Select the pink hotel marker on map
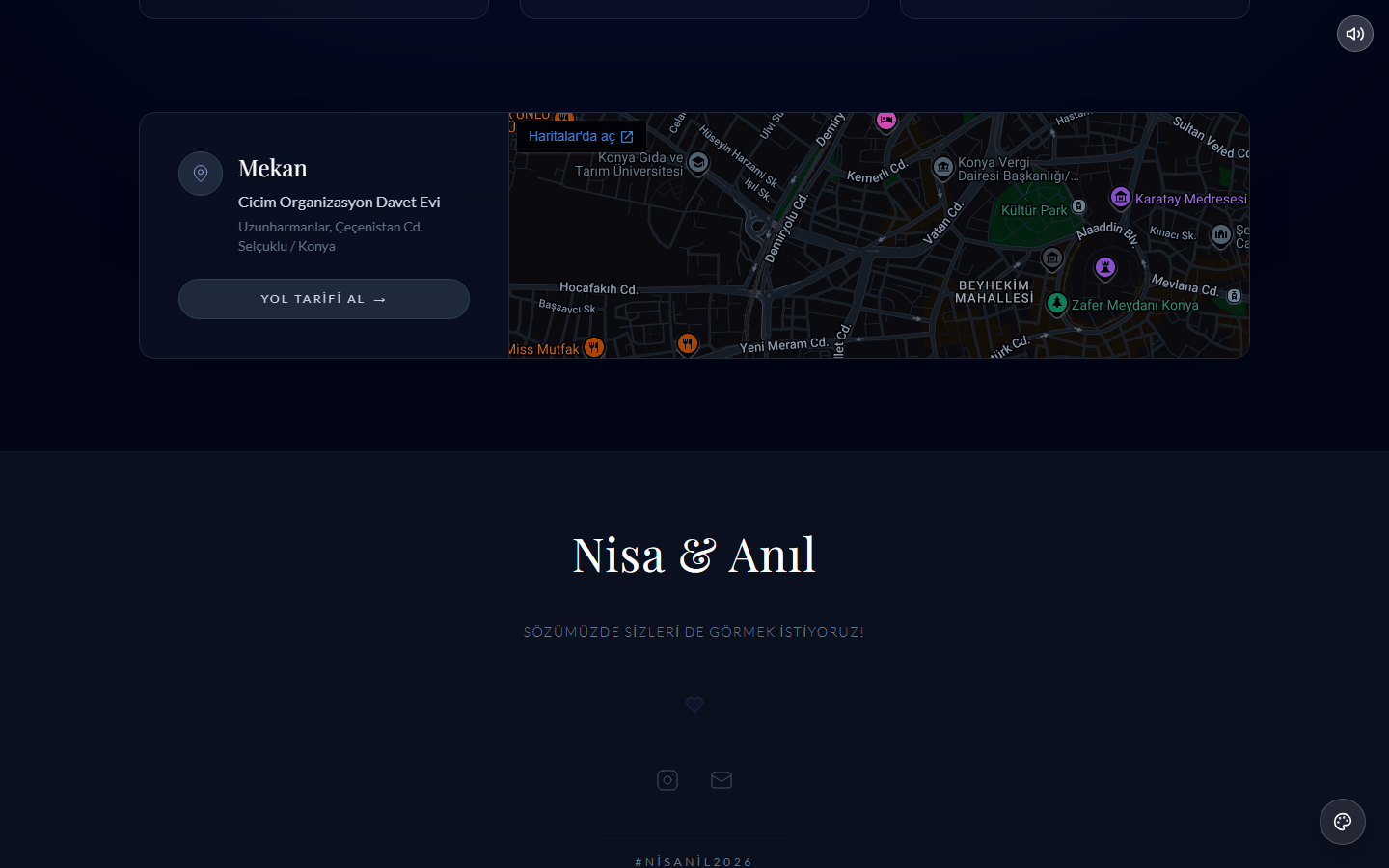1389x868 pixels. (885, 121)
